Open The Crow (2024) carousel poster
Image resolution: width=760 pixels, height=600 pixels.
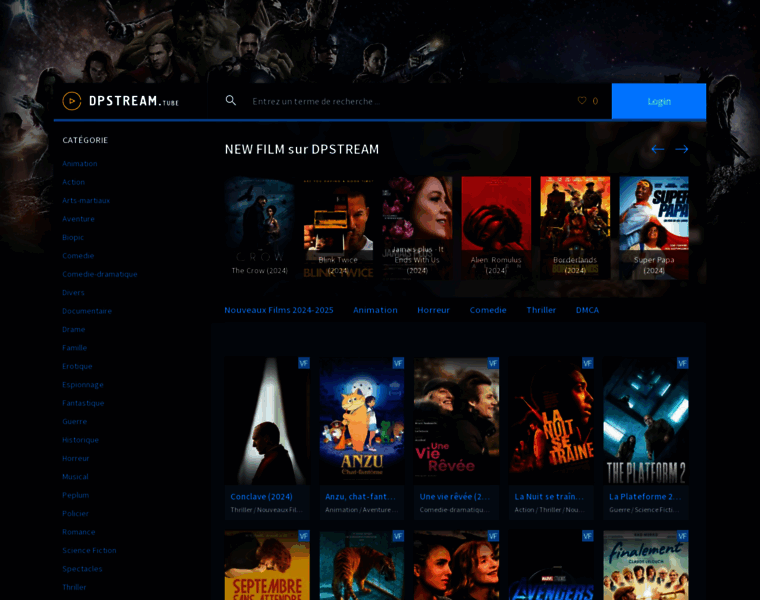pyautogui.click(x=259, y=228)
